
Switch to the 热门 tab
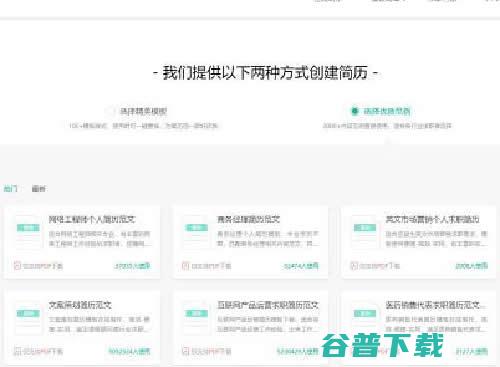point(10,189)
